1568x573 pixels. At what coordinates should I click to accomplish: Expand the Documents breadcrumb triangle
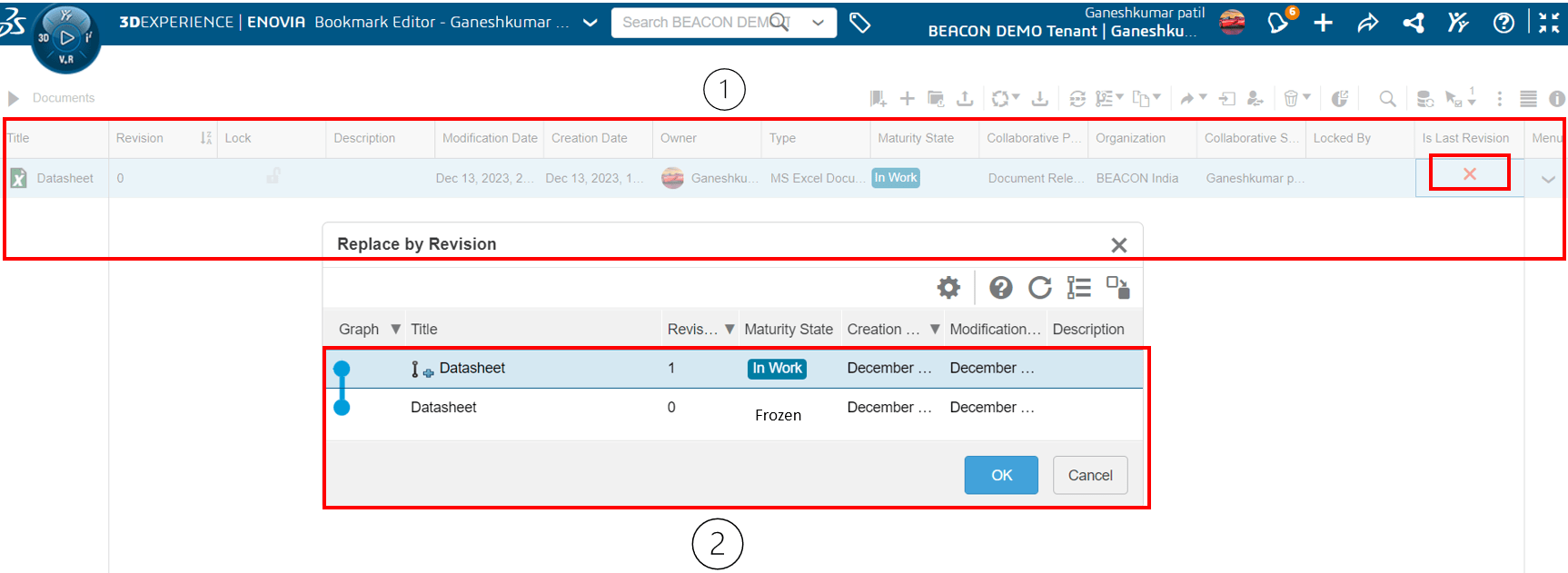point(14,98)
